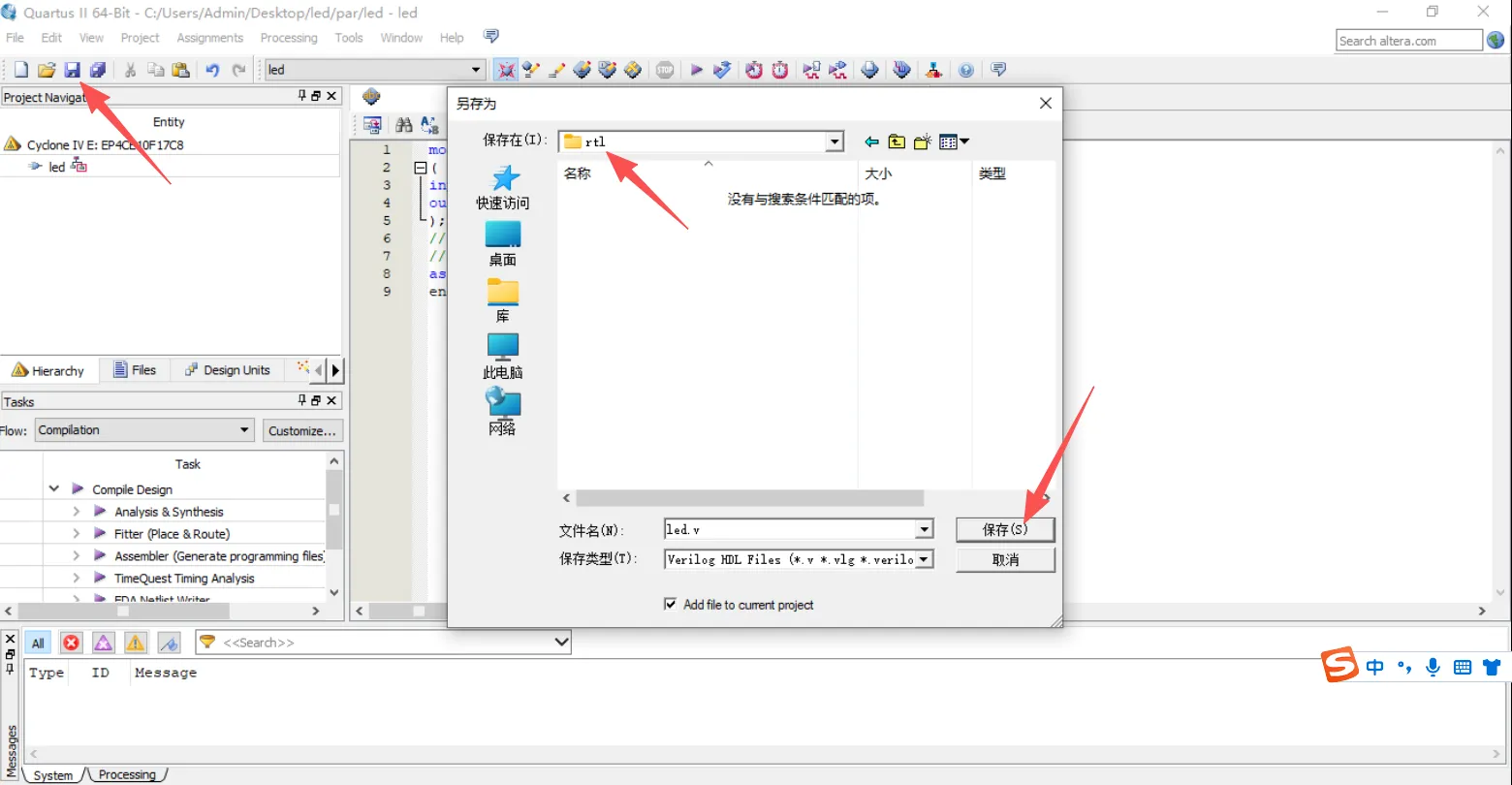Screen dimensions: 1512x785
Task: Show only warning messages filter
Action: point(136,643)
